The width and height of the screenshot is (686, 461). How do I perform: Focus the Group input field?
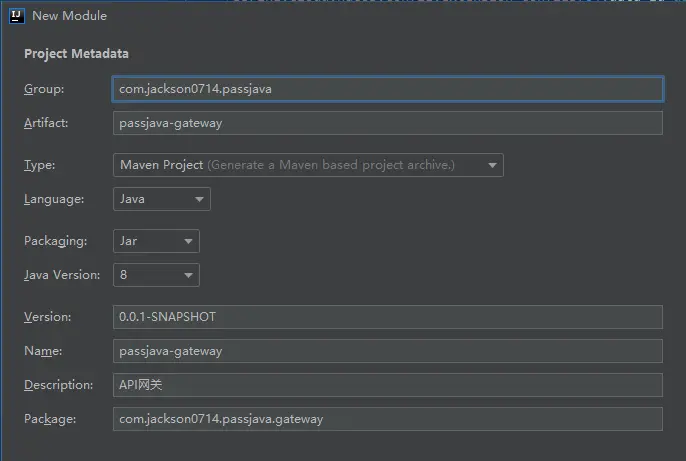(388, 89)
